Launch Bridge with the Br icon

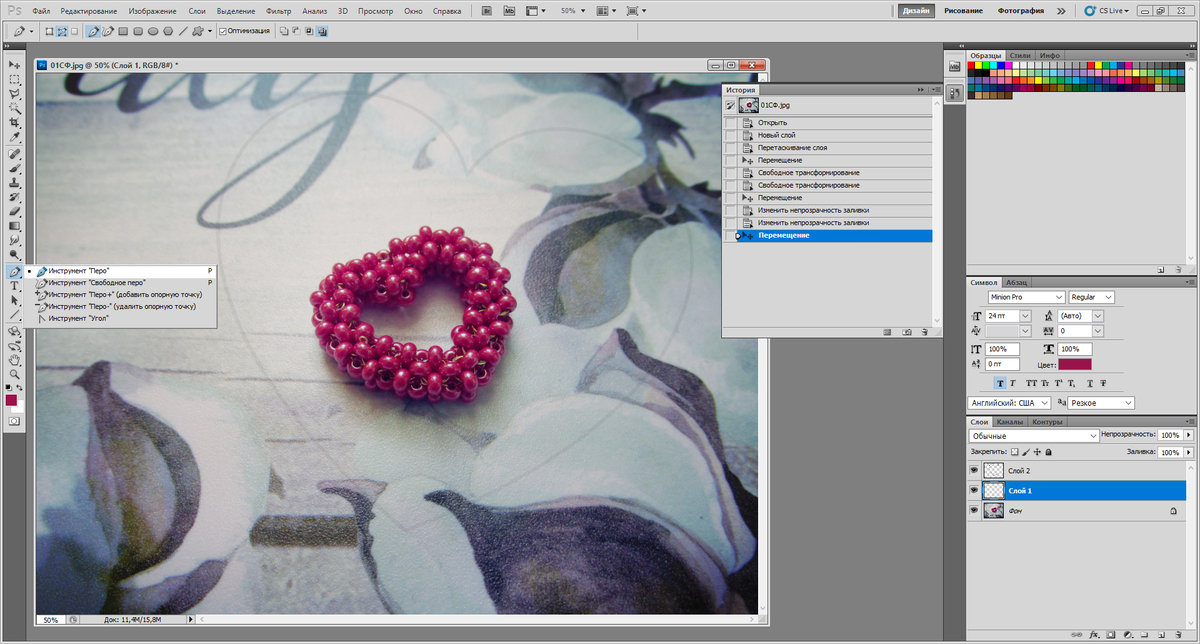click(487, 10)
